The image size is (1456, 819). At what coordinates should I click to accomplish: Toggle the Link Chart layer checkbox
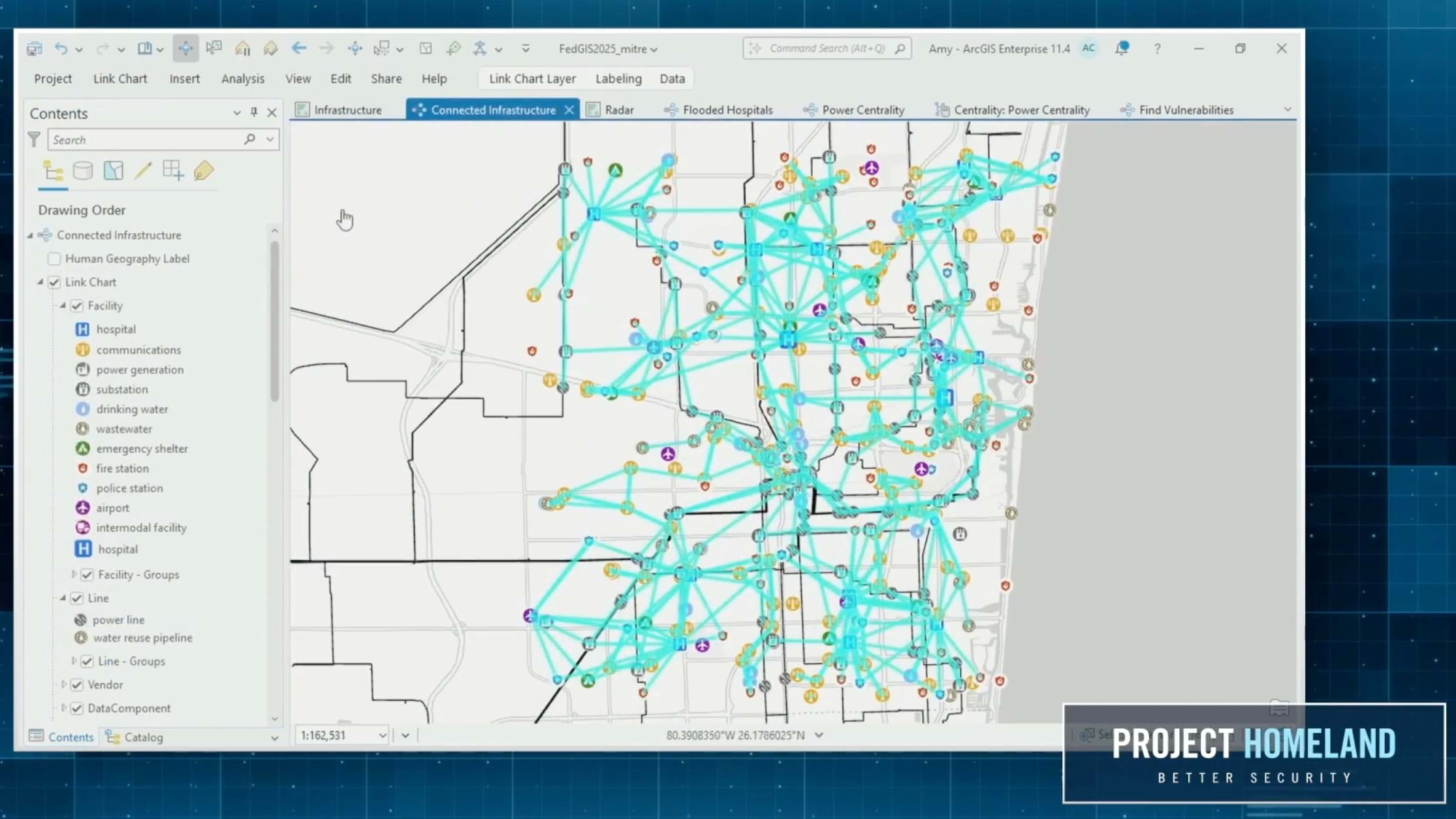click(x=54, y=282)
